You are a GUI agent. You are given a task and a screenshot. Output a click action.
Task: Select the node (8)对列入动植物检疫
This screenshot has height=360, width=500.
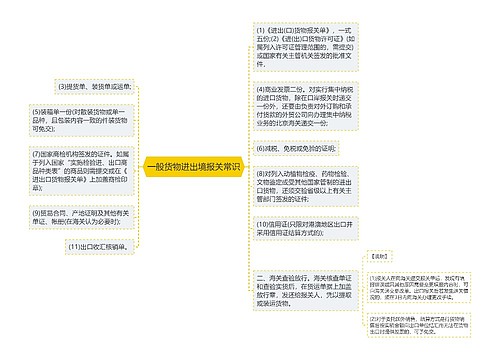tap(306, 186)
